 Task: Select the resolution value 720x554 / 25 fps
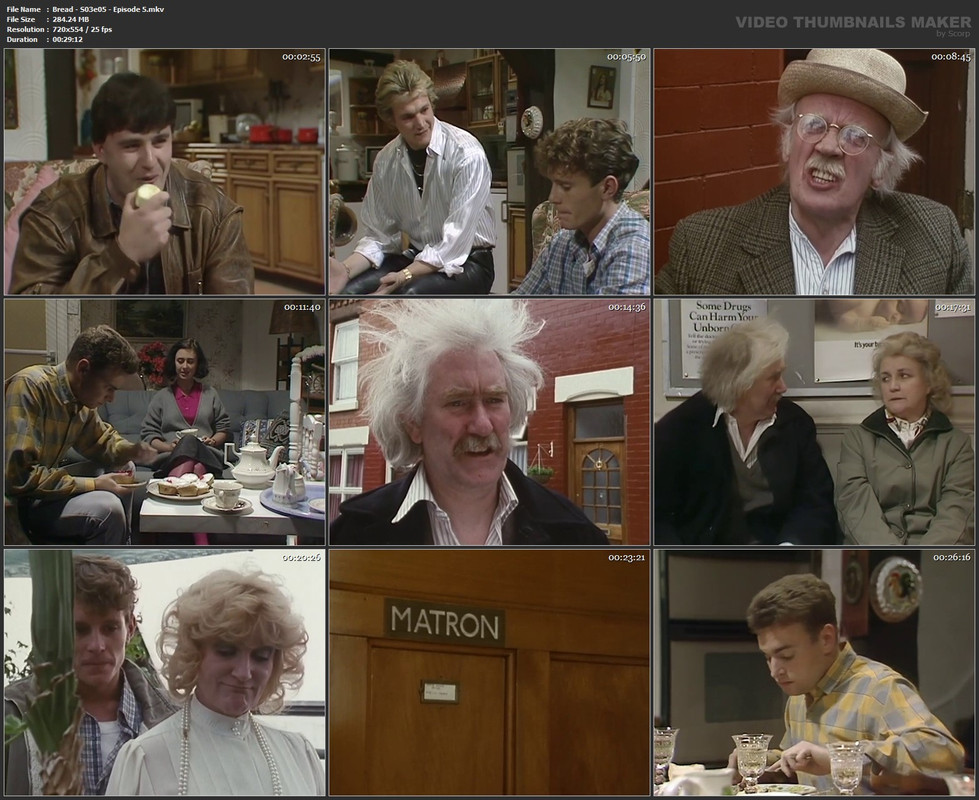pyautogui.click(x=82, y=29)
